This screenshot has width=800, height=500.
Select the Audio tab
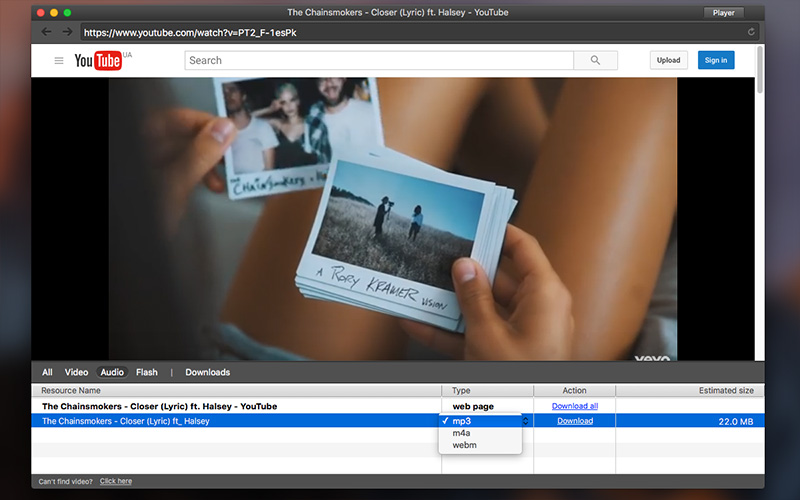click(112, 372)
